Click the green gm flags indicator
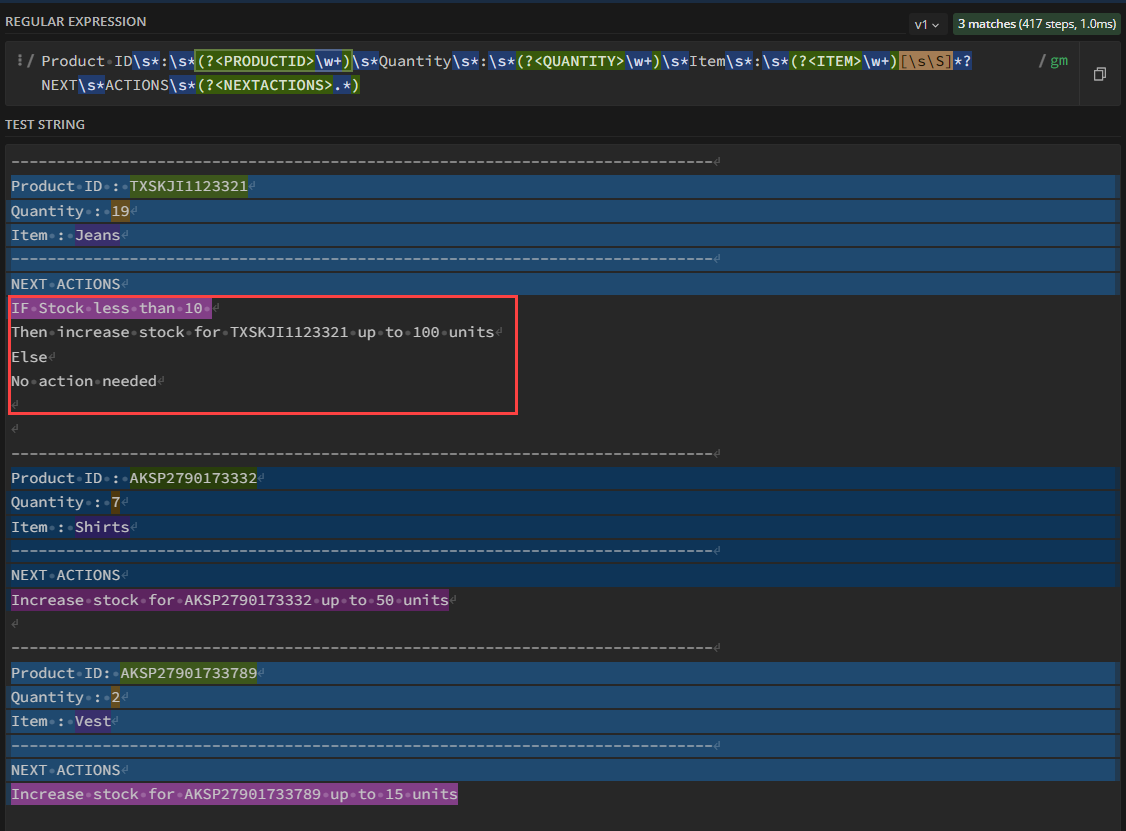This screenshot has height=831, width=1126. coord(1059,60)
